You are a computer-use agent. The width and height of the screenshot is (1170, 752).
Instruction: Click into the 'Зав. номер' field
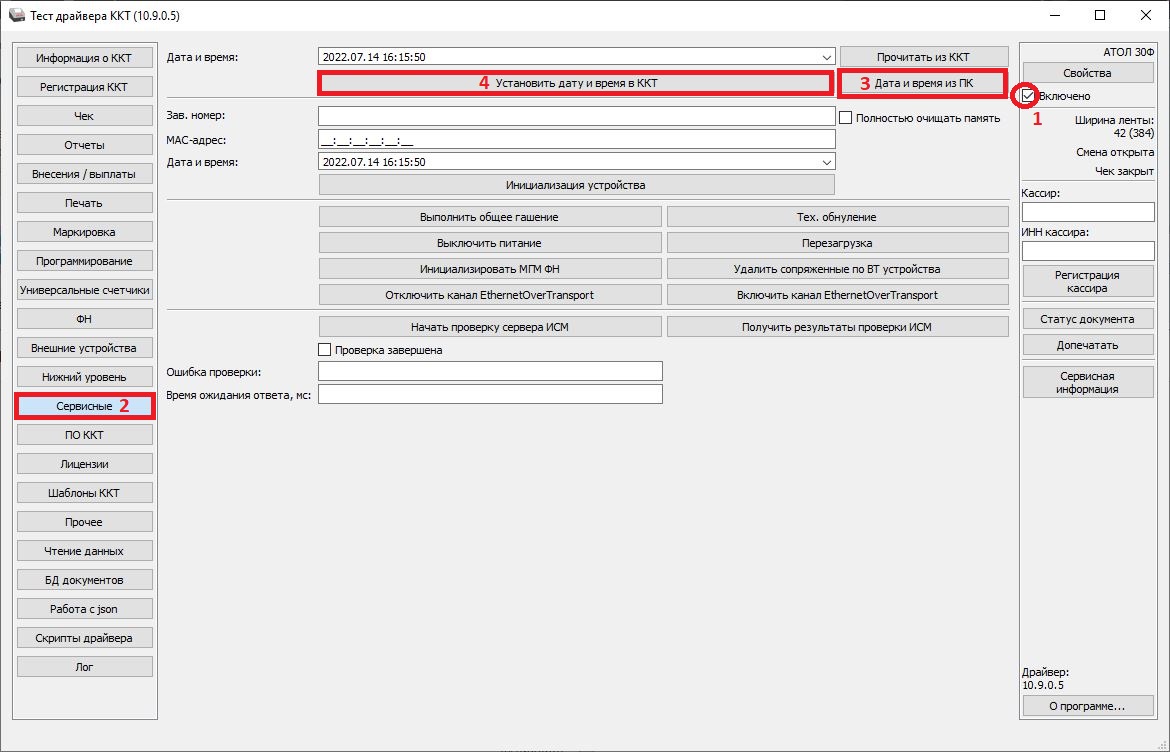point(576,117)
